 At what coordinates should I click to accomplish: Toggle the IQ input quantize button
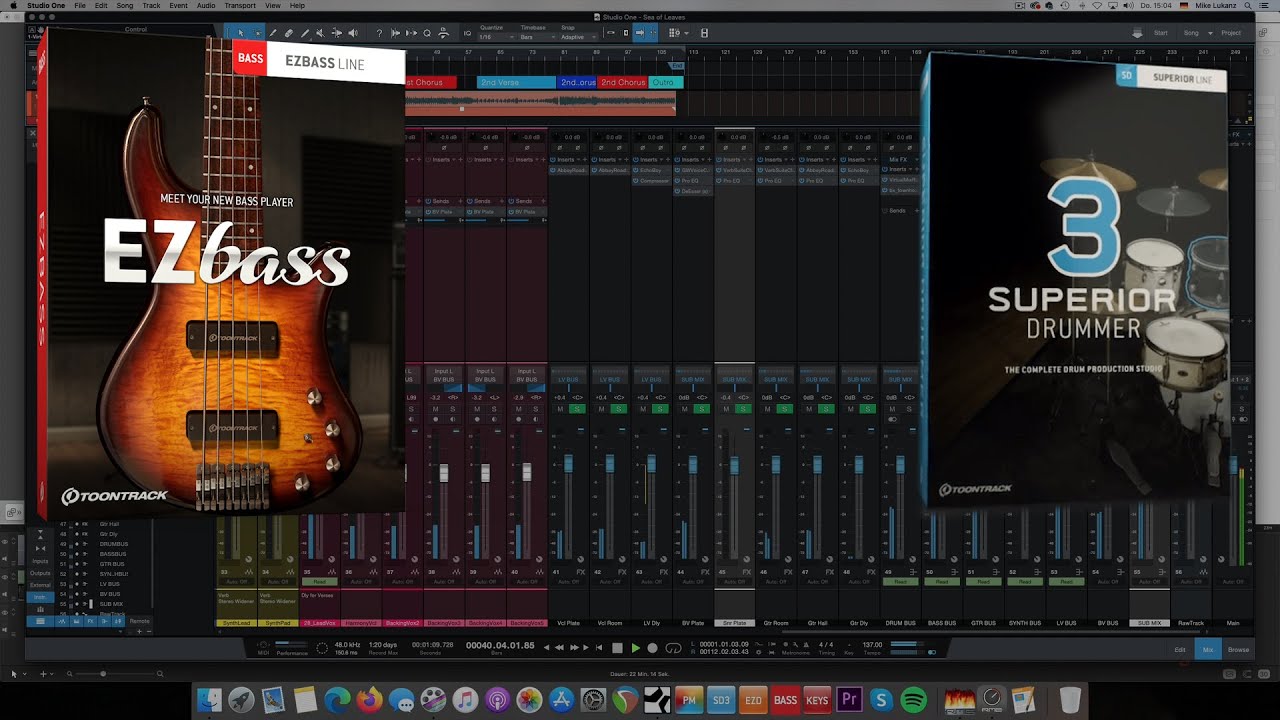pos(467,33)
